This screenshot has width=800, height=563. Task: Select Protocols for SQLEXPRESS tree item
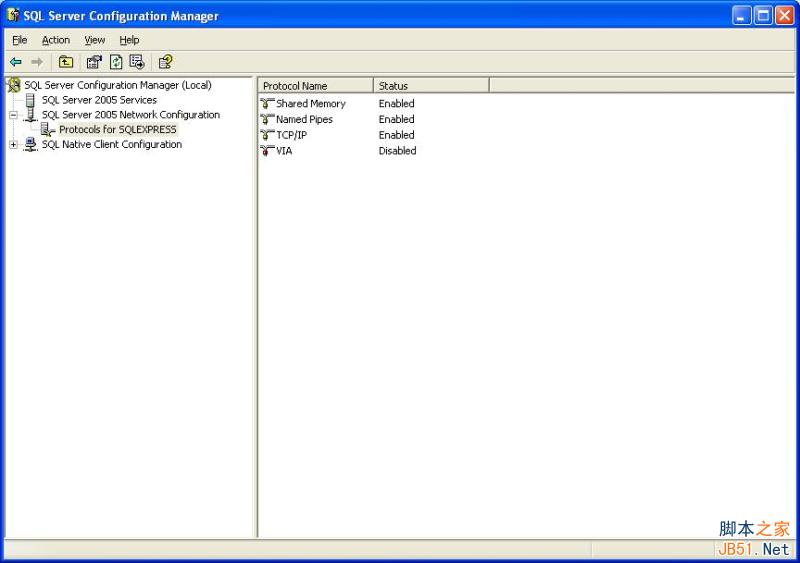[117, 130]
